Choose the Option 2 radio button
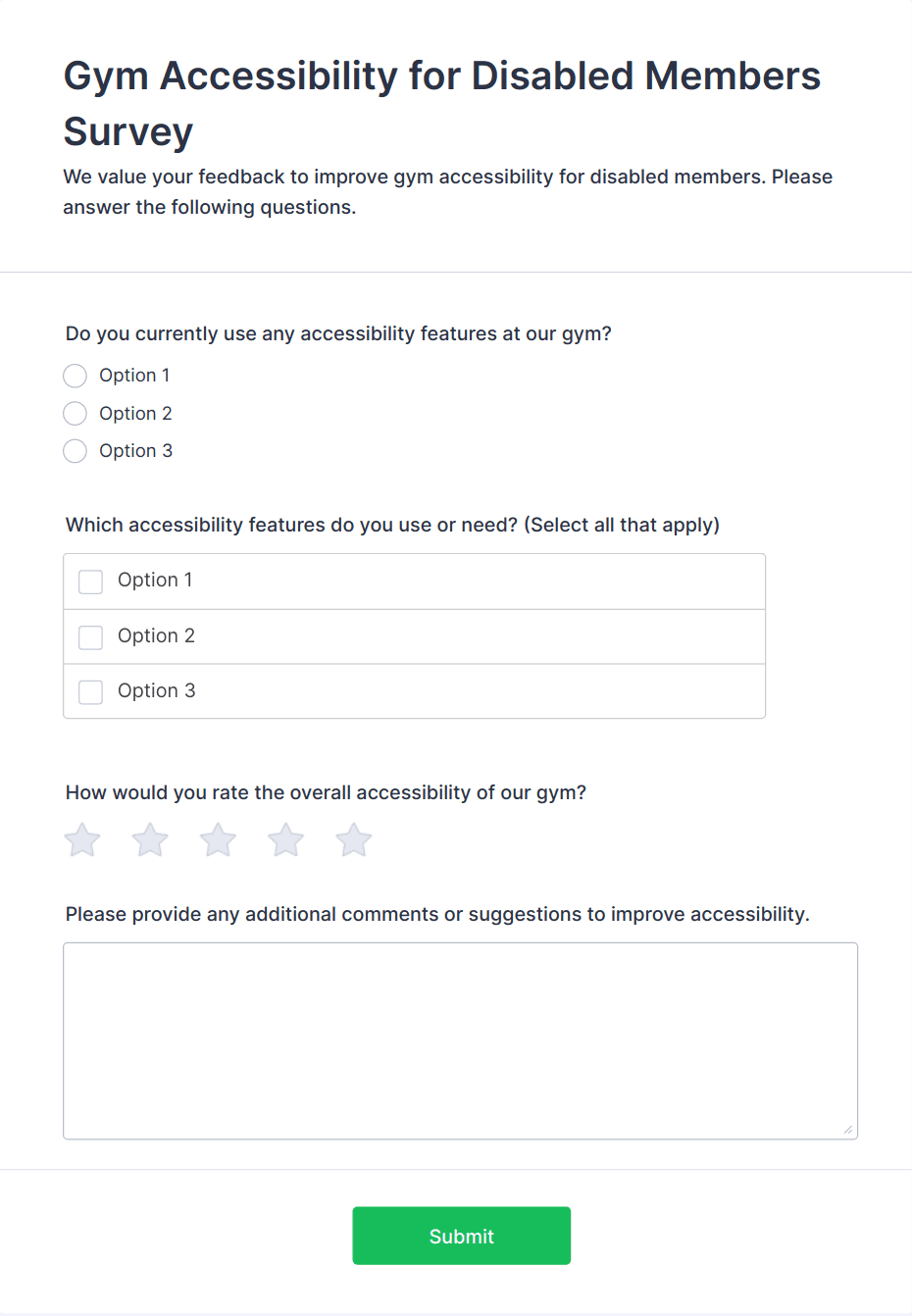This screenshot has height=1316, width=912. coord(76,414)
